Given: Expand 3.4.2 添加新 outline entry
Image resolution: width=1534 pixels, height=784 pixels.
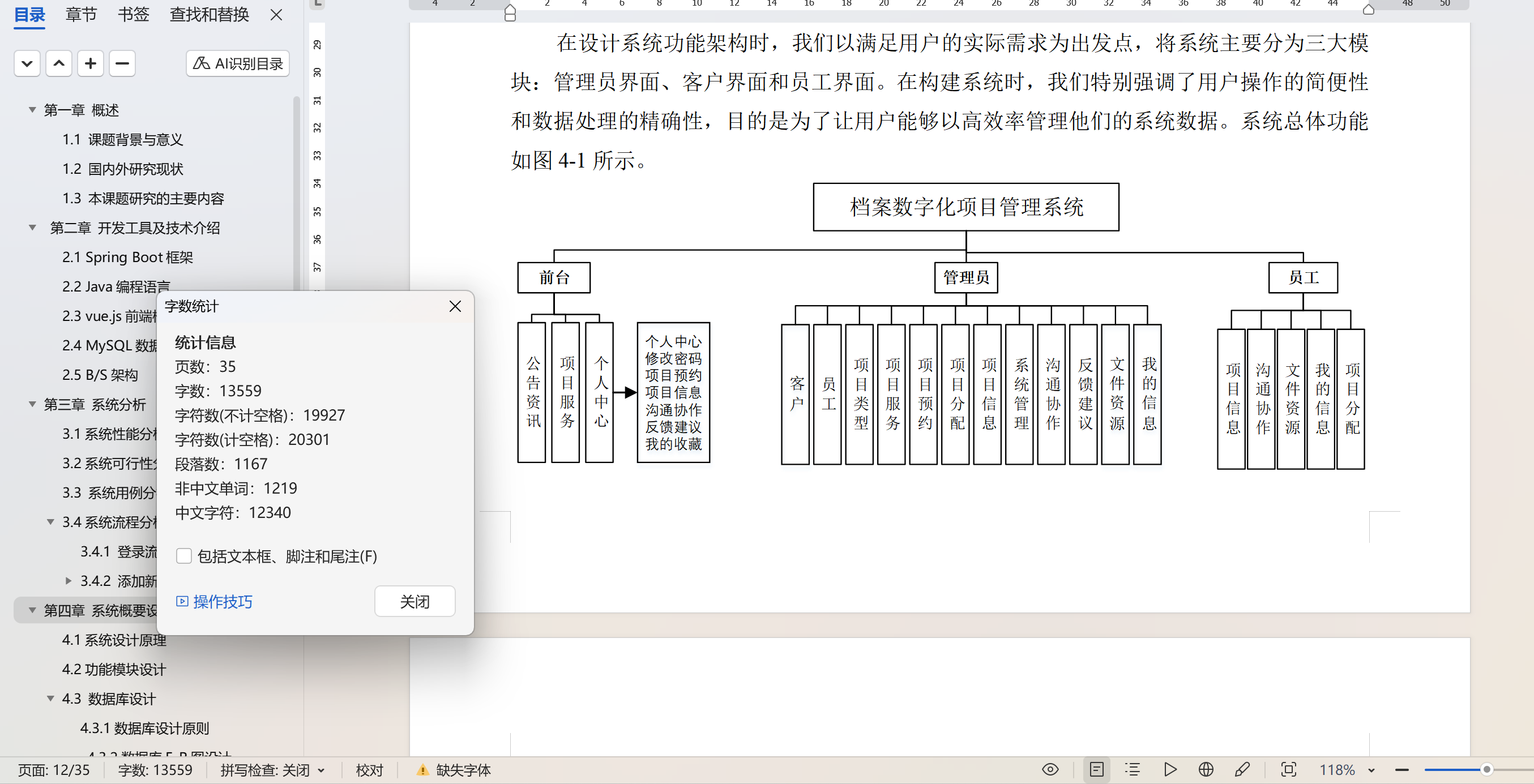Looking at the screenshot, I should click(69, 581).
